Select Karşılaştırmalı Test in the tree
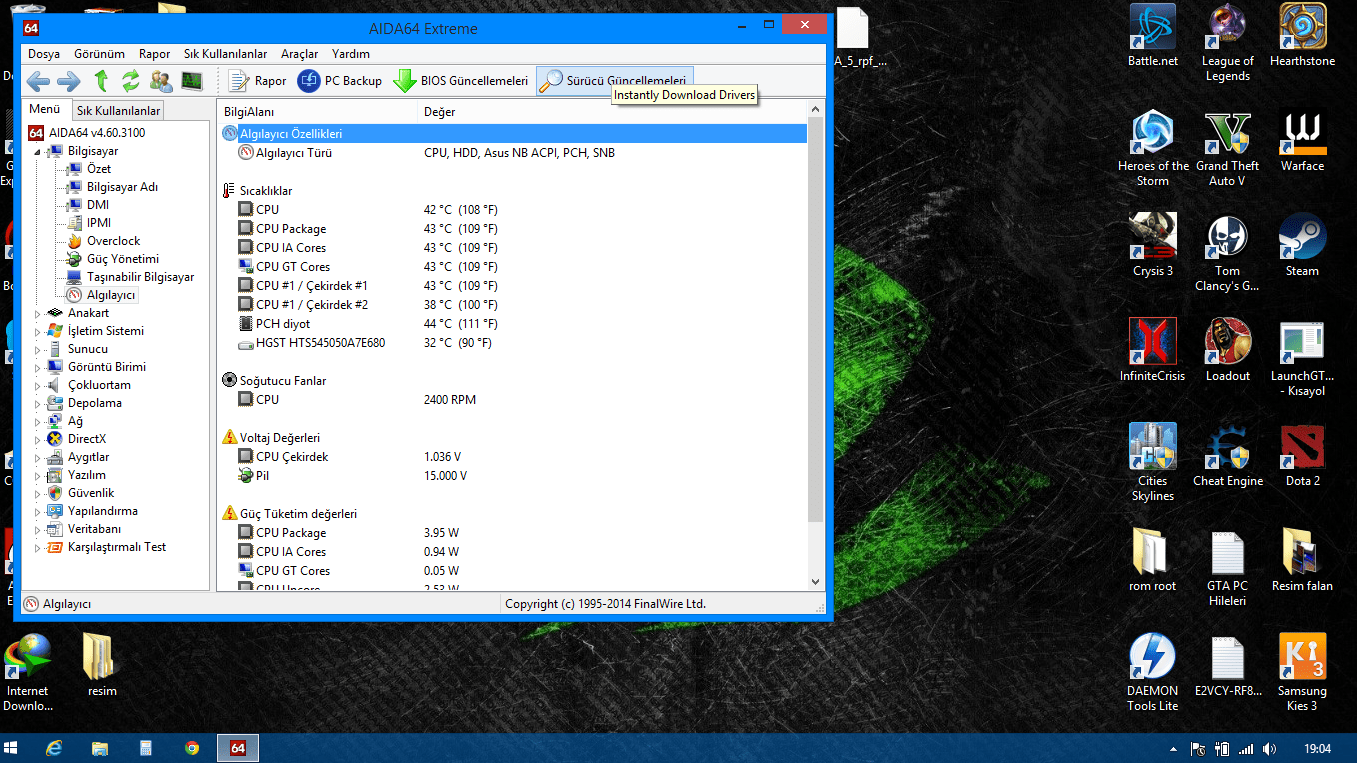The width and height of the screenshot is (1357, 763). 116,547
